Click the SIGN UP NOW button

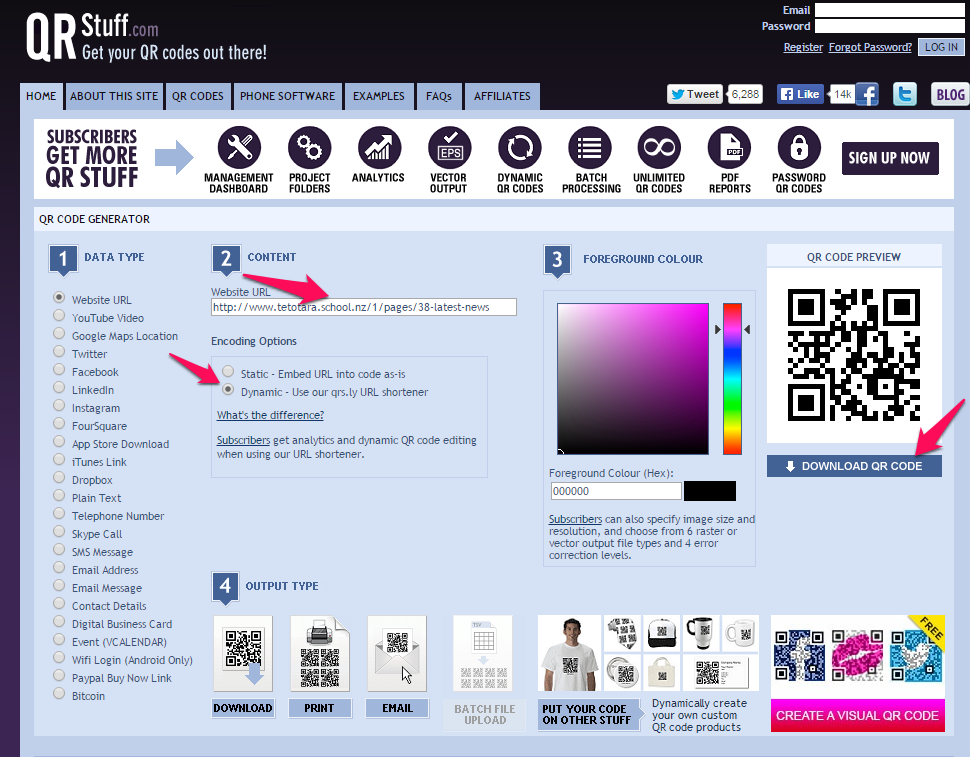[890, 158]
